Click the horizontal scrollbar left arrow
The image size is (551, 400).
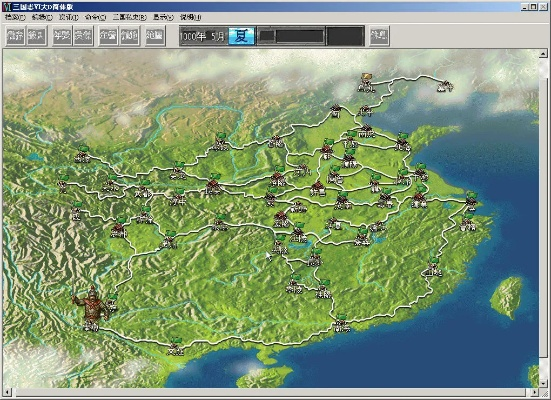coord(7,392)
